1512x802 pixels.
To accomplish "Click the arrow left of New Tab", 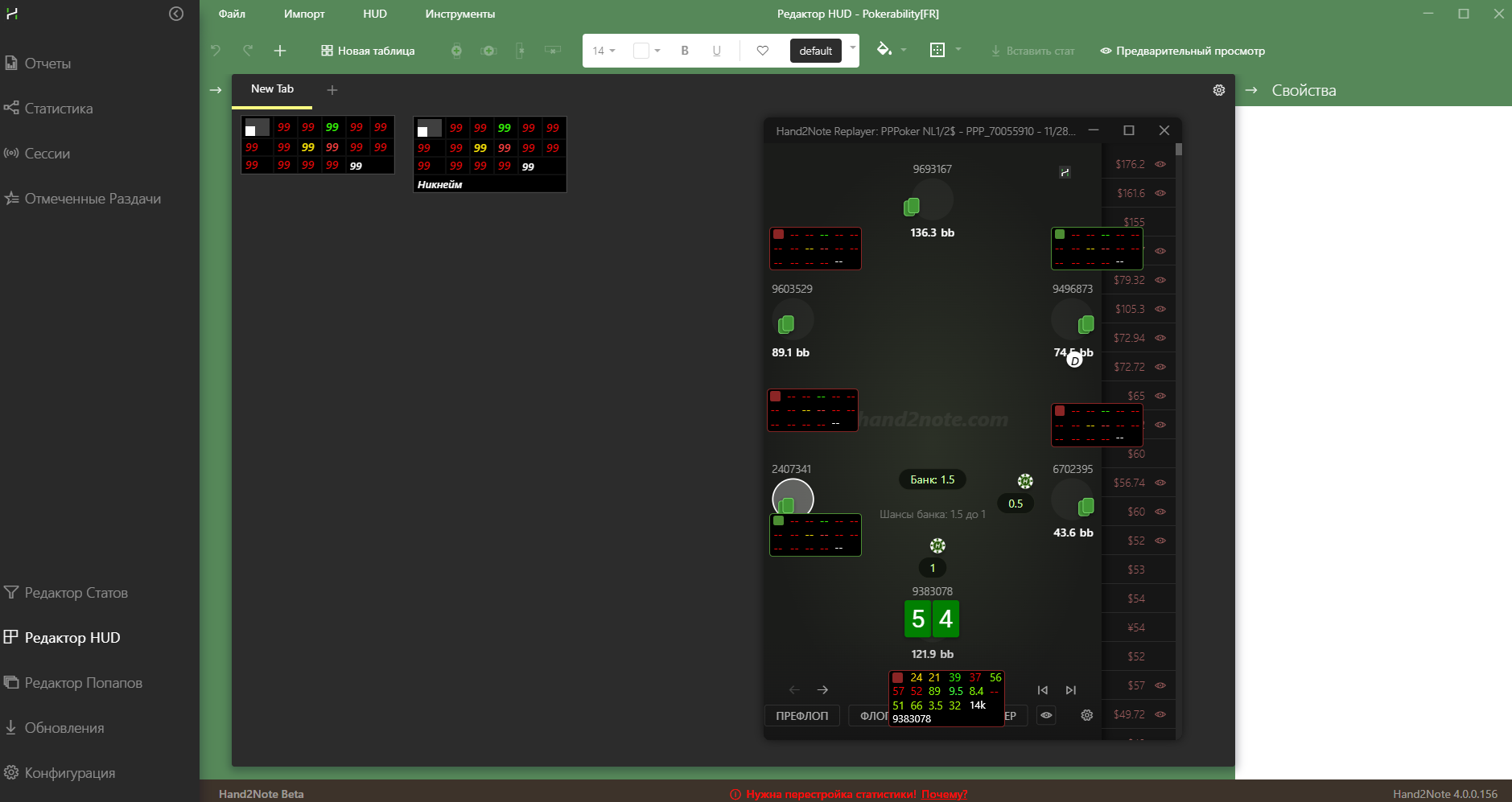I will pos(216,90).
